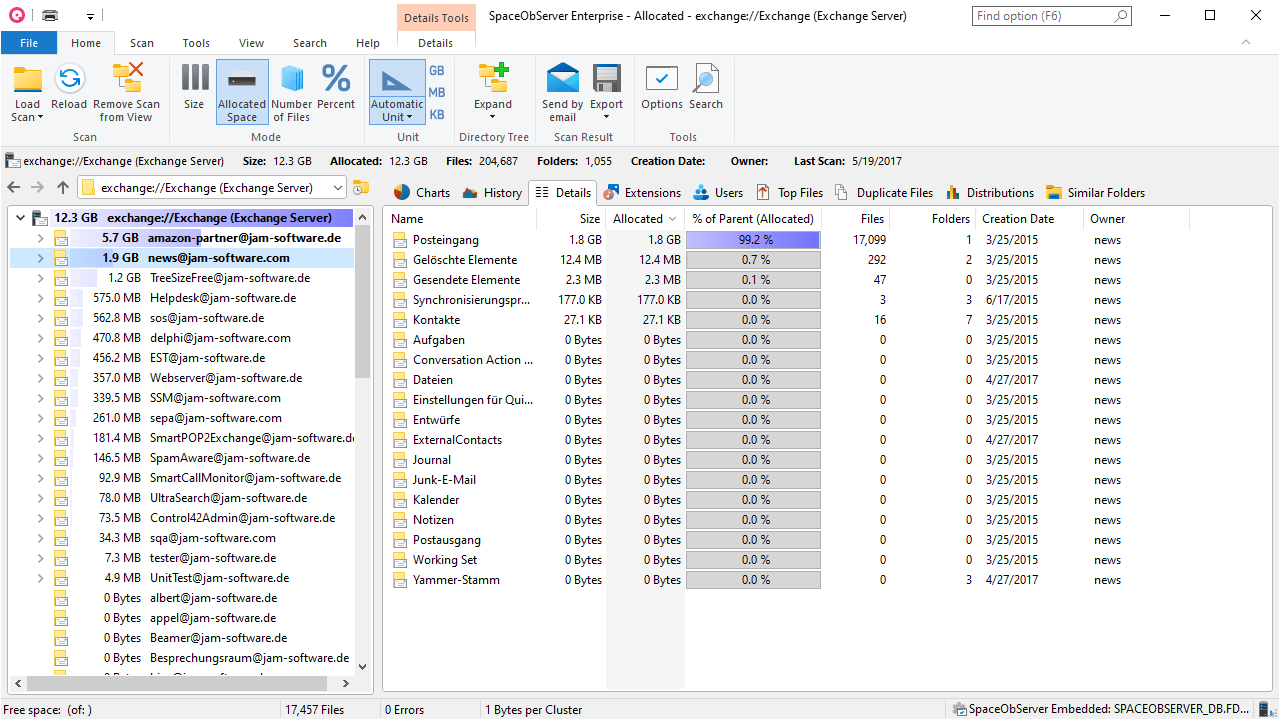Image resolution: width=1280 pixels, height=720 pixels.
Task: Click the folder history icon beside path box
Action: (x=360, y=188)
